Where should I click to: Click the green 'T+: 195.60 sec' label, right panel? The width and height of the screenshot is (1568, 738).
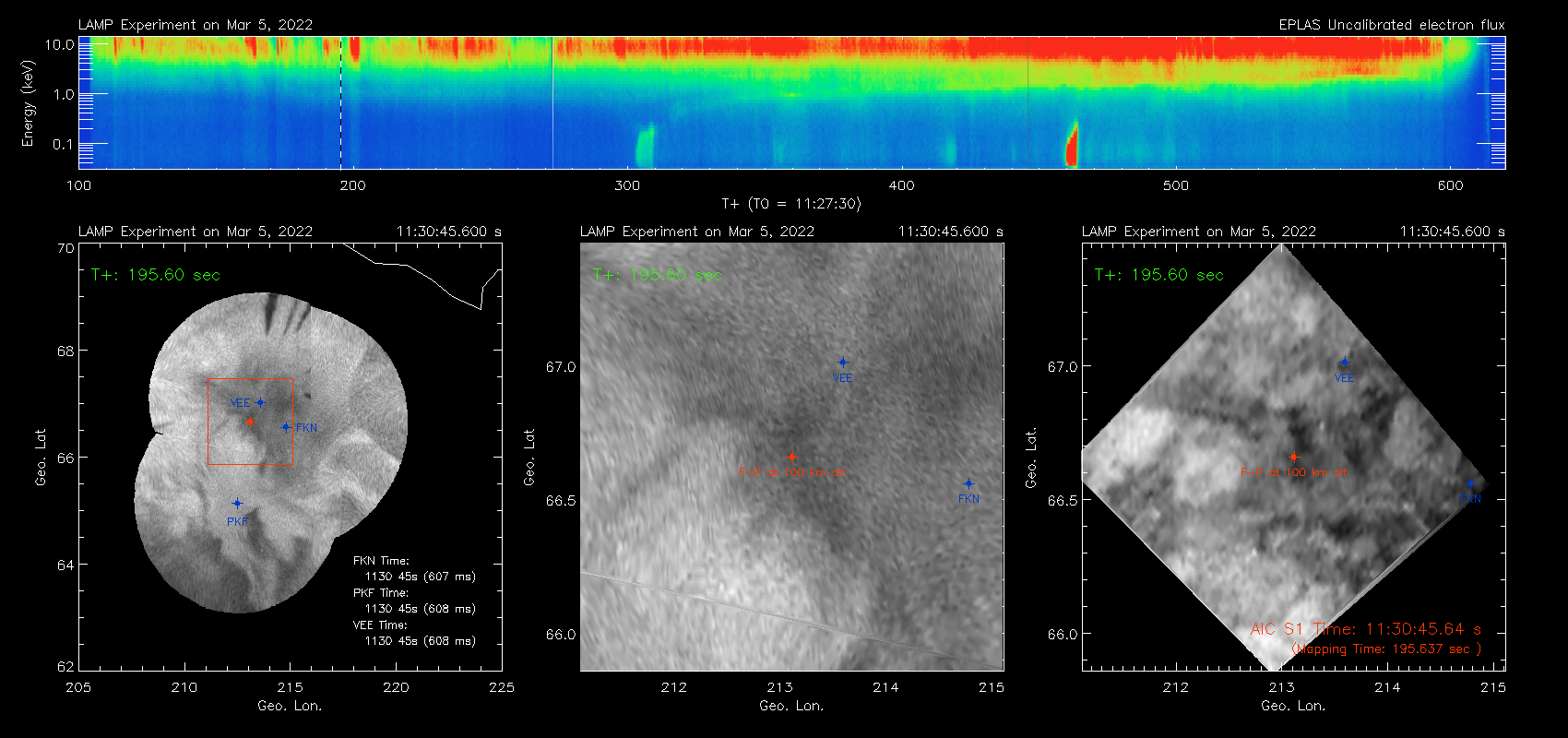pyautogui.click(x=1159, y=275)
